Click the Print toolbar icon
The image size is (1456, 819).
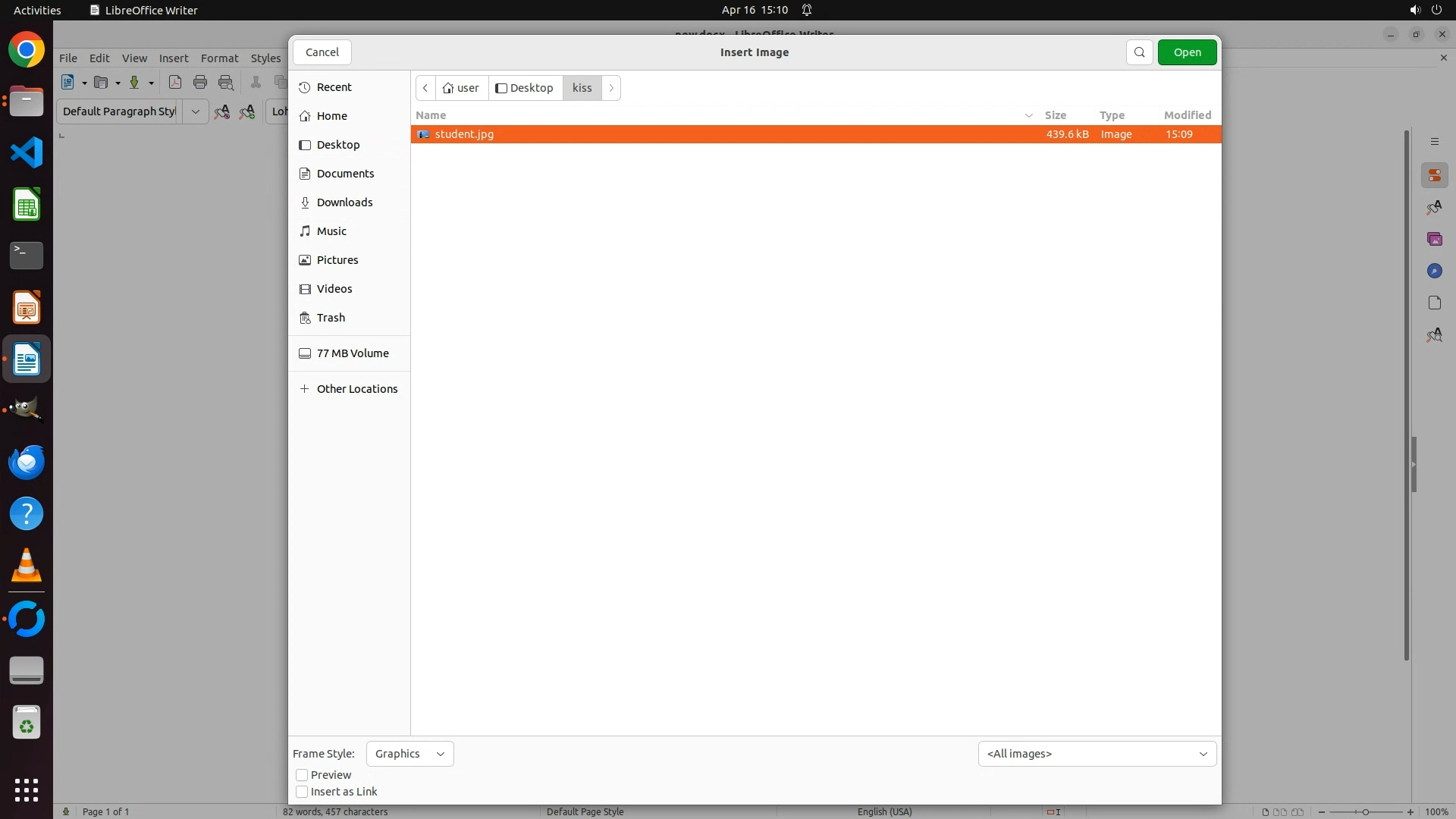200,83
